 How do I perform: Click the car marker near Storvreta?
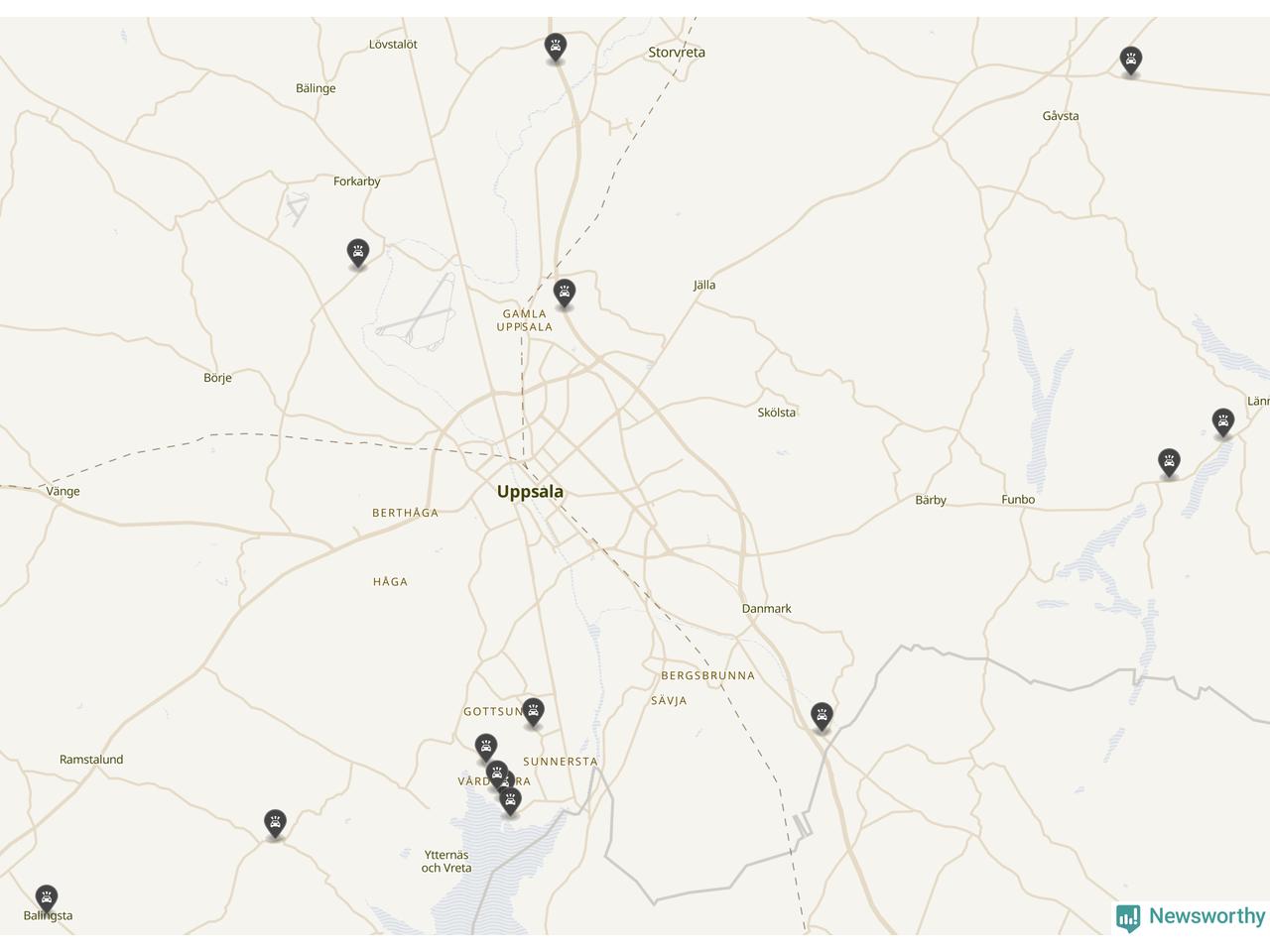(x=555, y=47)
